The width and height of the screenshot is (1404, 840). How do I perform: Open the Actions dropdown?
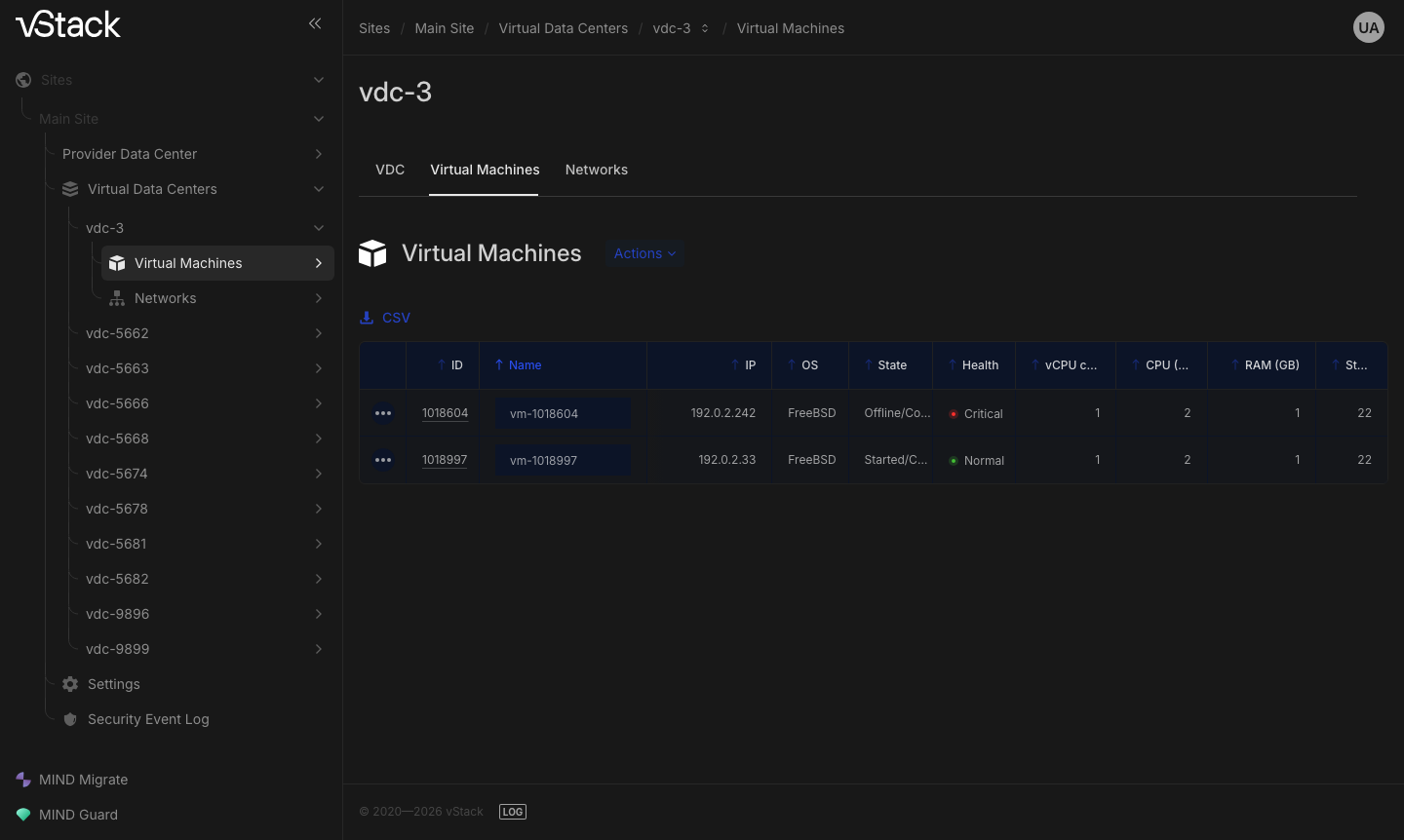click(x=644, y=253)
